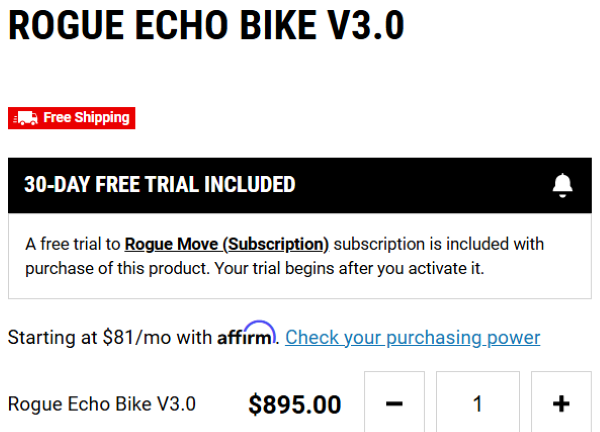Viewport: 600px width, 432px height.
Task: Click the 'A free trial to' description text
Action: coord(73,244)
